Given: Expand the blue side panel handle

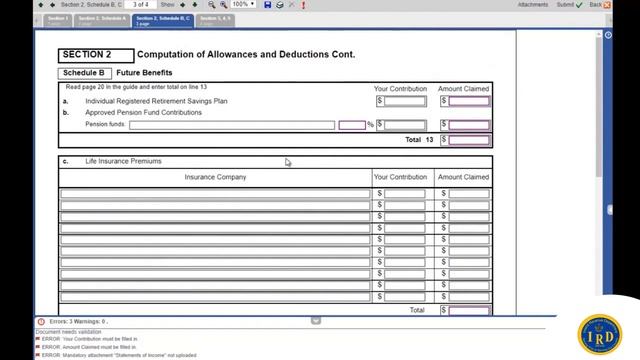Looking at the screenshot, I should (x=610, y=210).
